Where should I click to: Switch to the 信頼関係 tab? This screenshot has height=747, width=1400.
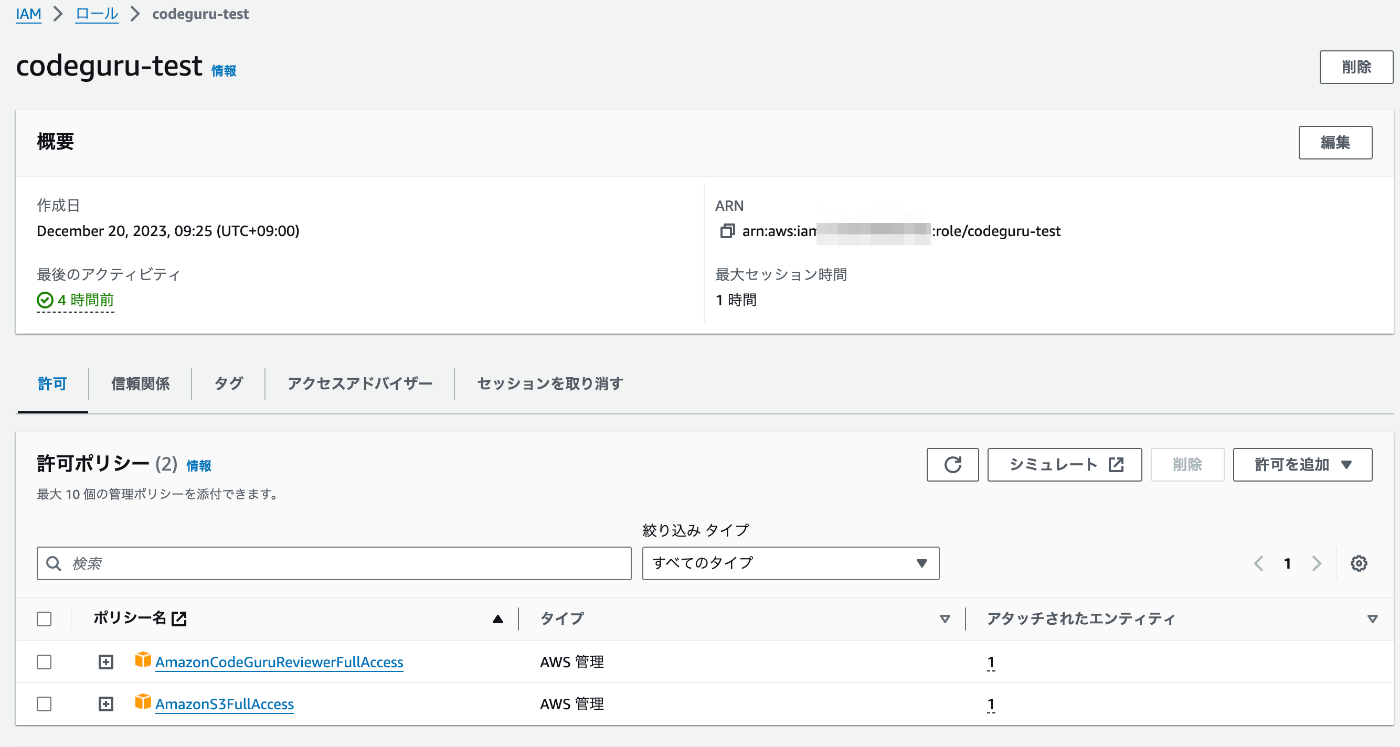140,384
